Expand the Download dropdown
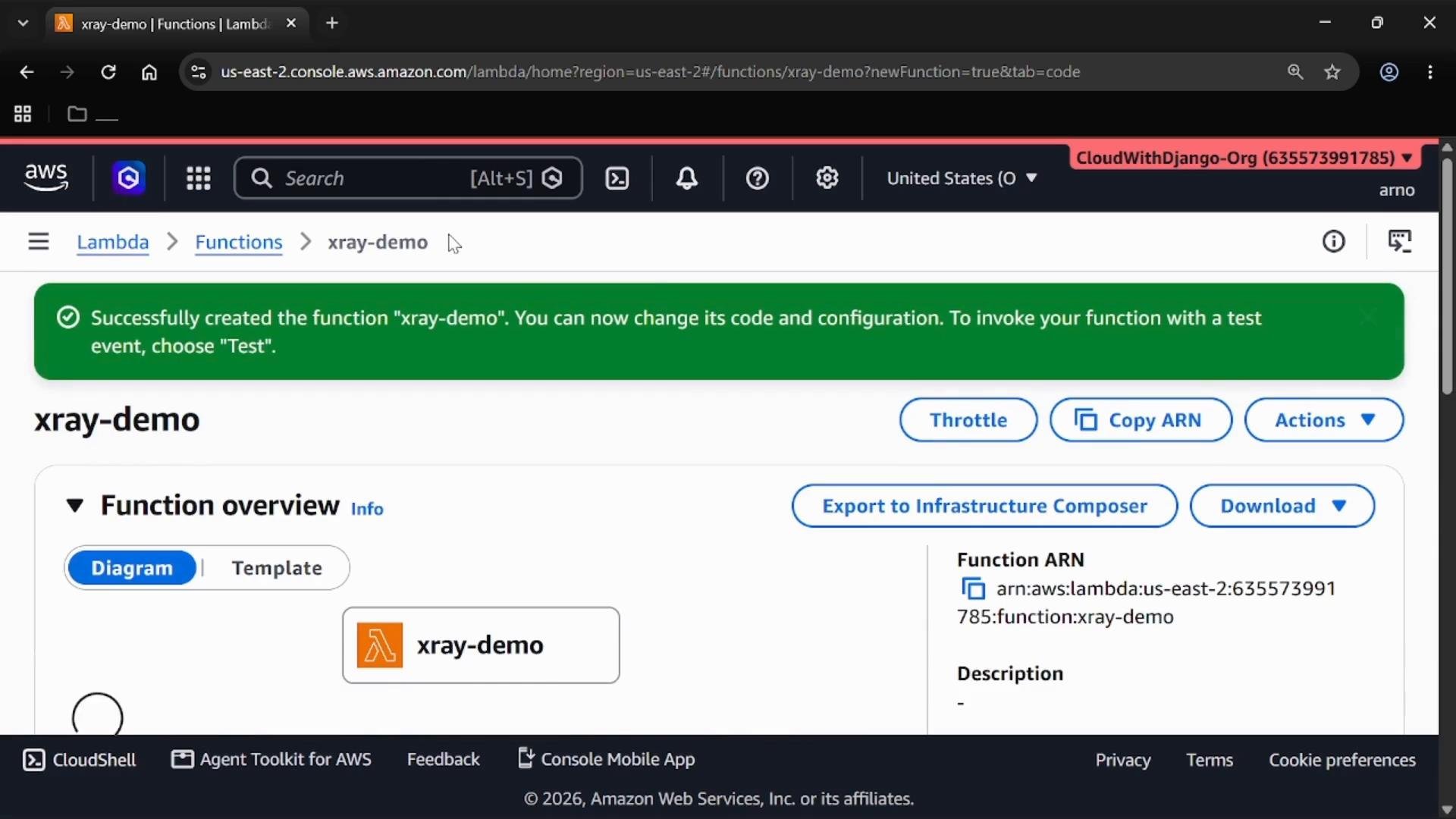This screenshot has height=819, width=1456. point(1282,506)
